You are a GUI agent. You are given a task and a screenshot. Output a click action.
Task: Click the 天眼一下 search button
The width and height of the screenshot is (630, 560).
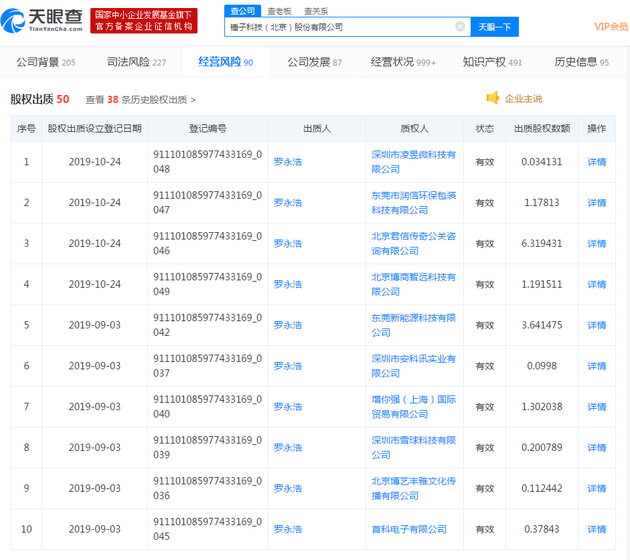[x=494, y=27]
